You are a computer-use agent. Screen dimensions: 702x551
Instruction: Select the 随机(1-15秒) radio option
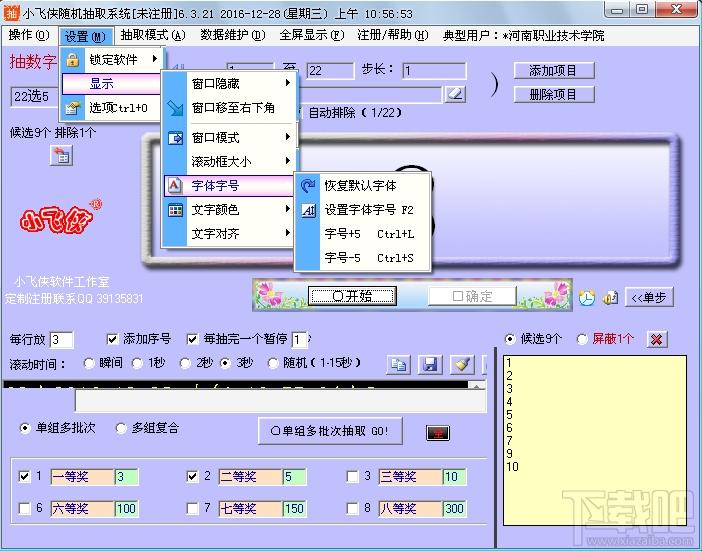coord(273,363)
